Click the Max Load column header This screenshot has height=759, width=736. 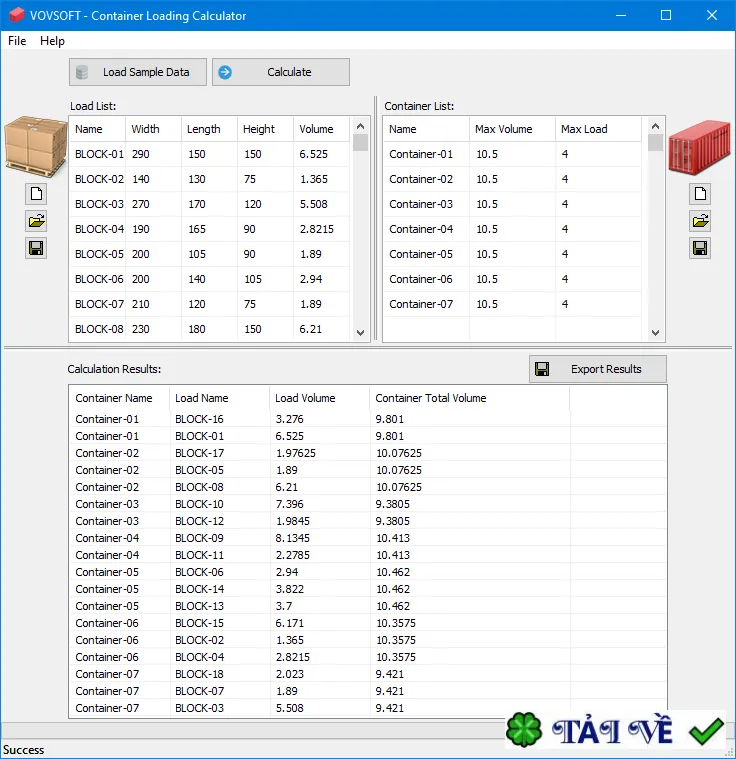tap(598, 129)
